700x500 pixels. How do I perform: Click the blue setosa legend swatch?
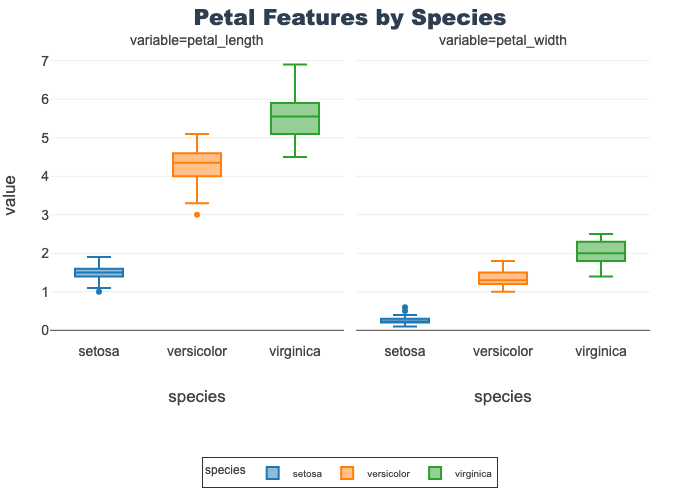tap(272, 473)
